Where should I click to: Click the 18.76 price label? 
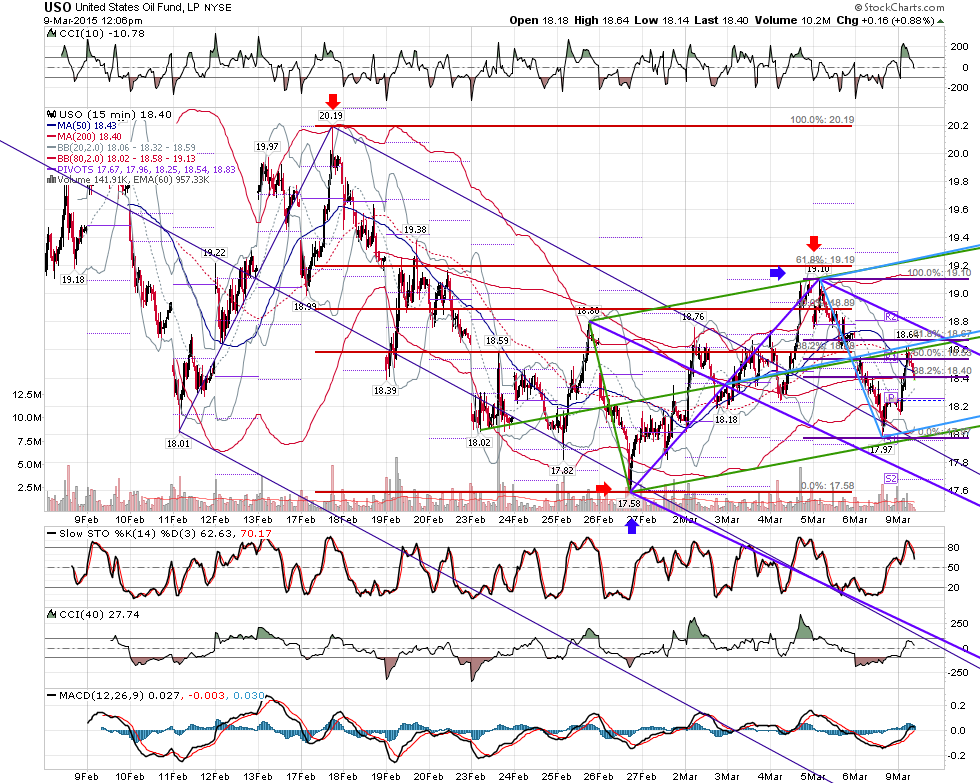[692, 317]
